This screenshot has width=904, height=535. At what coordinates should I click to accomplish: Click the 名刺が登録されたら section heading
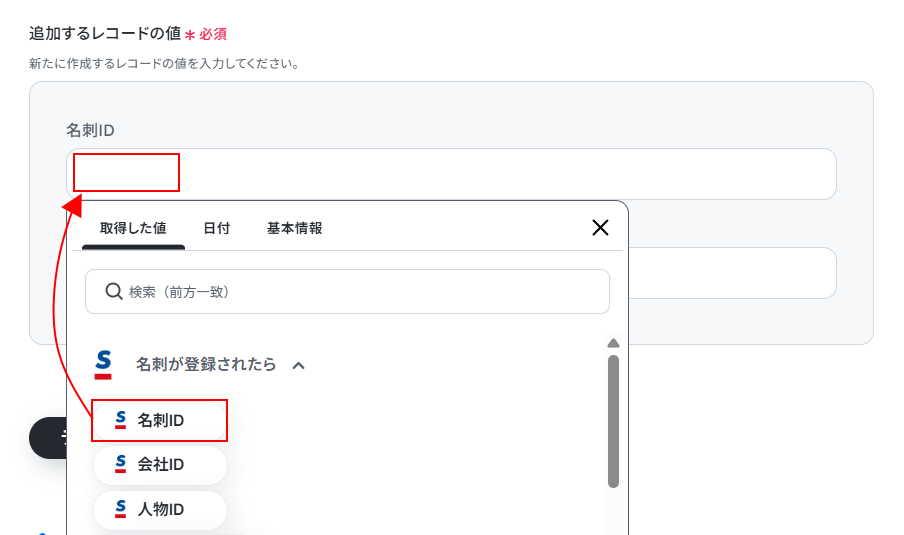(206, 364)
